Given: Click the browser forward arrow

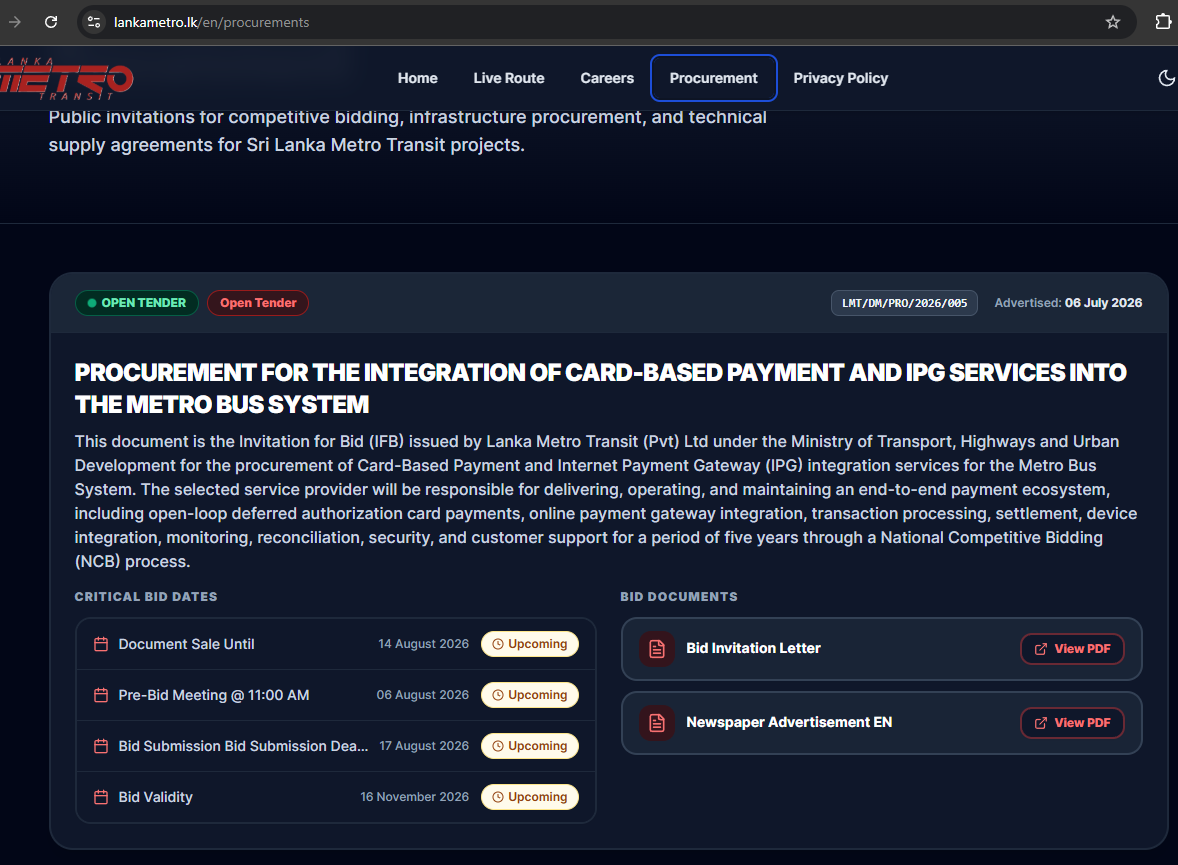Looking at the screenshot, I should [x=14, y=22].
